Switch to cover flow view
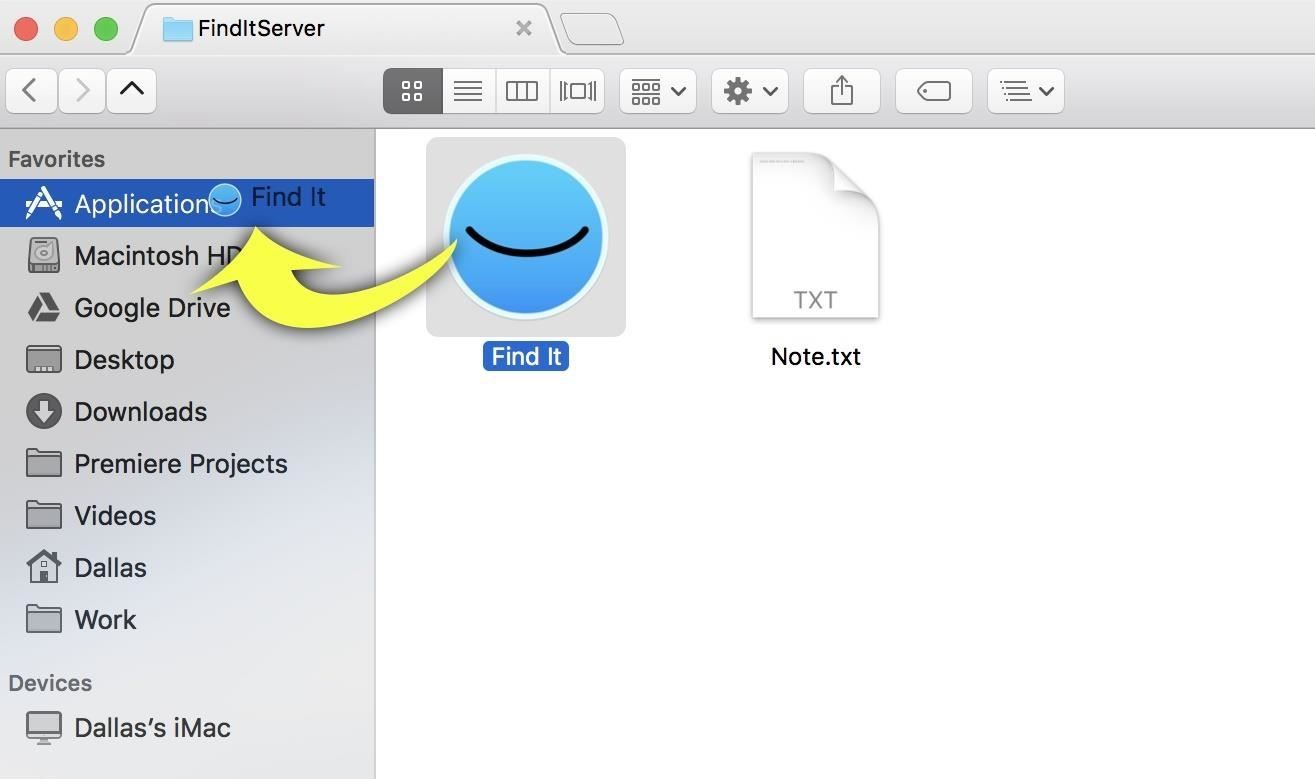This screenshot has width=1315, height=779. (x=576, y=90)
